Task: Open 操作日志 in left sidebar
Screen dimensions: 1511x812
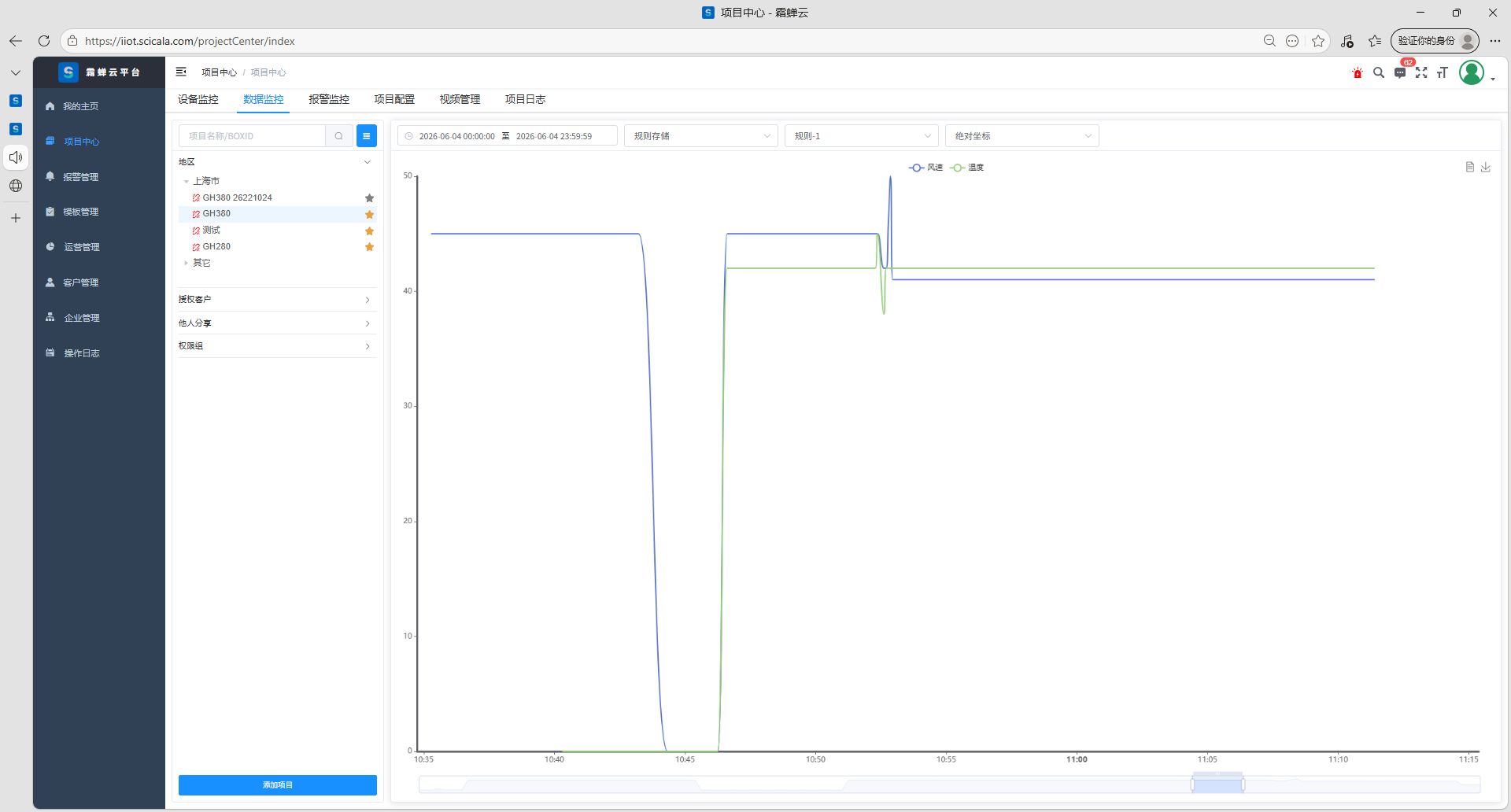Action: (x=99, y=353)
